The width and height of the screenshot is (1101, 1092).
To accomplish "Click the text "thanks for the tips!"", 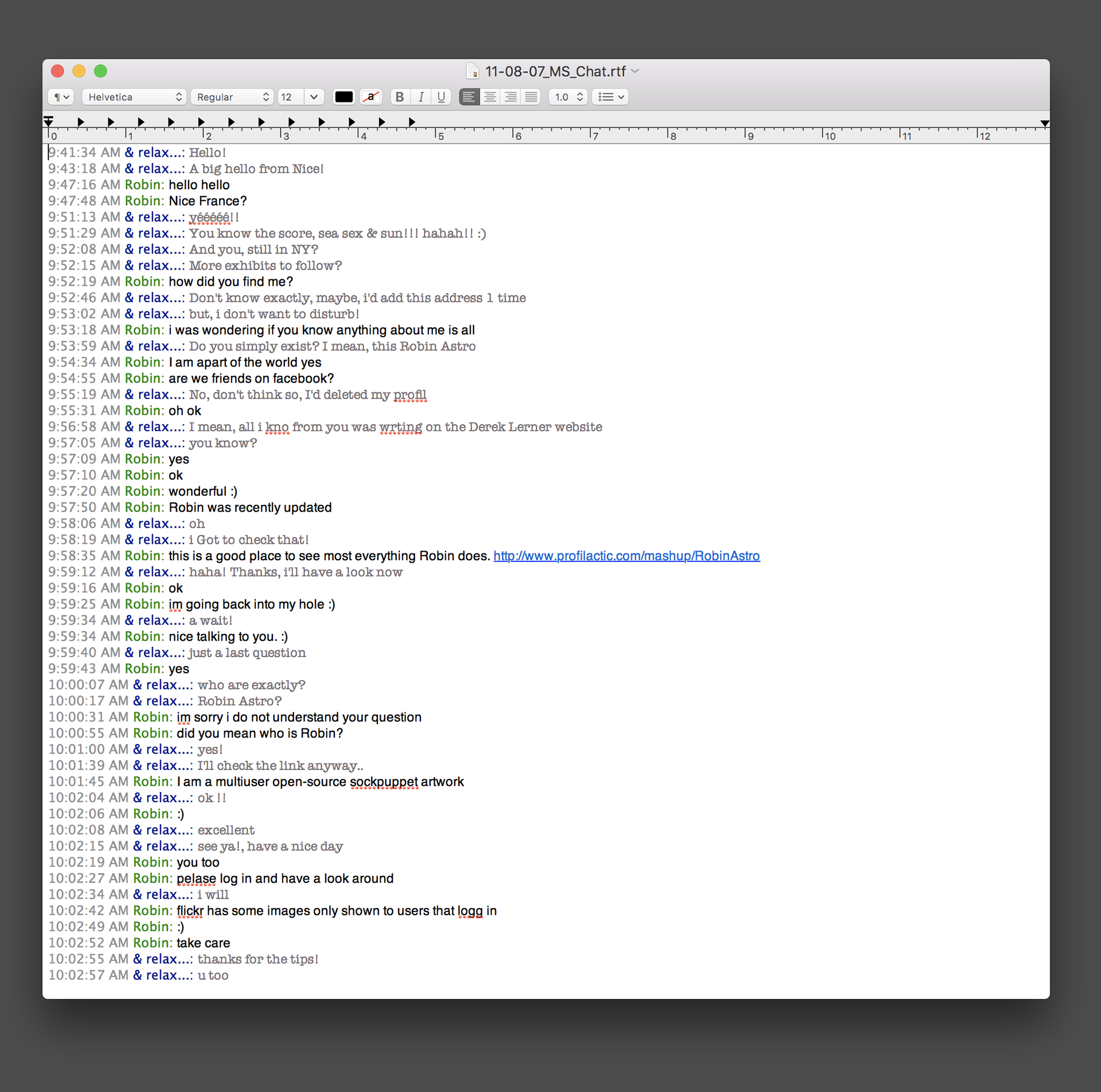I will [257, 959].
